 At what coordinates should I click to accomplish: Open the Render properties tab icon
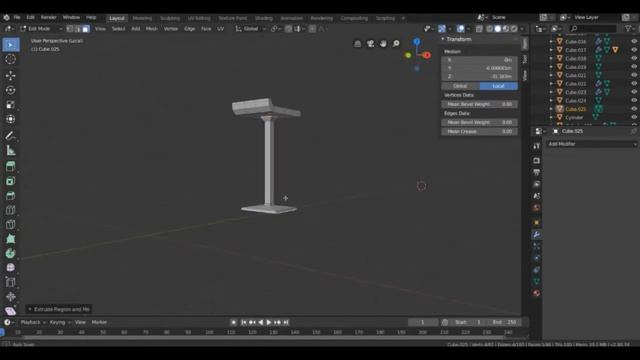pos(536,161)
